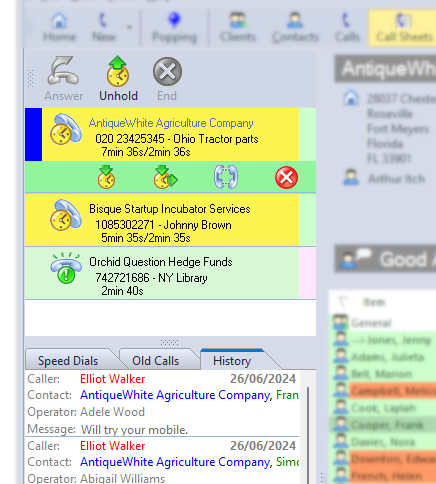Screen dimensions: 436x484
Task: Select the Bell, Marion row
Action: 383,374
